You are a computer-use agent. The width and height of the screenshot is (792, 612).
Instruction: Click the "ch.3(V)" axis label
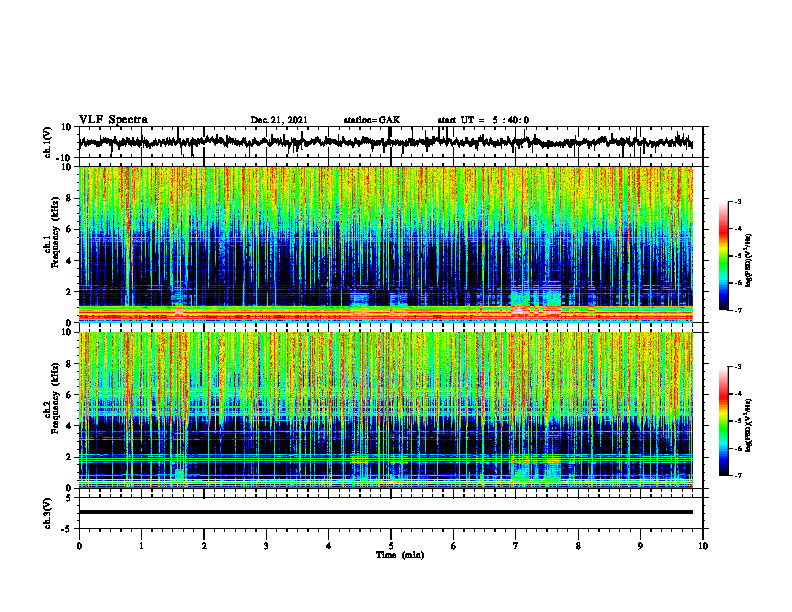[49, 513]
